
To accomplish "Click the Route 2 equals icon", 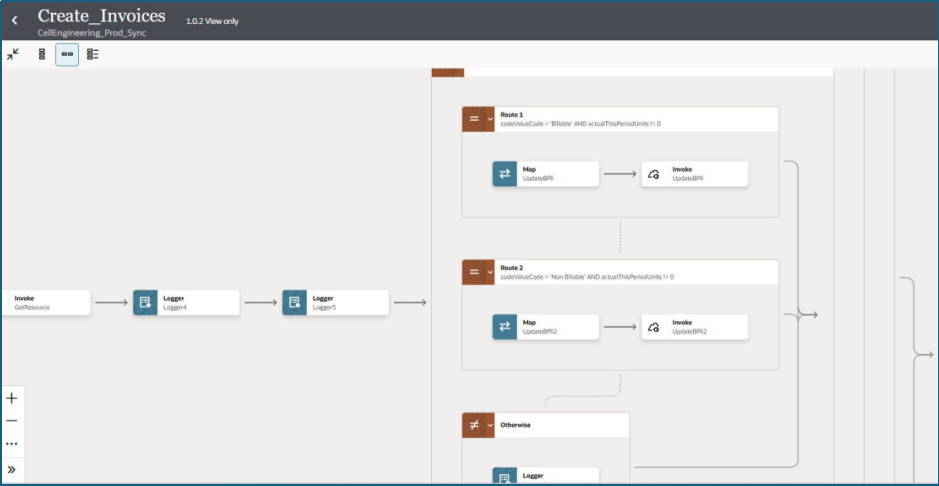I will tap(474, 272).
